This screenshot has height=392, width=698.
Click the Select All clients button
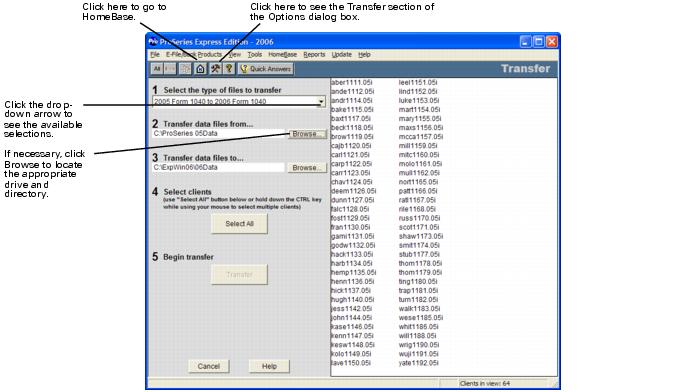point(239,223)
